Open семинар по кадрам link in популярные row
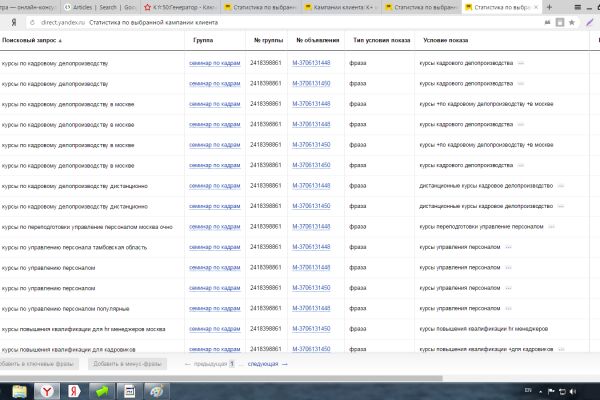Image resolution: width=600 pixels, height=400 pixels. coord(214,309)
